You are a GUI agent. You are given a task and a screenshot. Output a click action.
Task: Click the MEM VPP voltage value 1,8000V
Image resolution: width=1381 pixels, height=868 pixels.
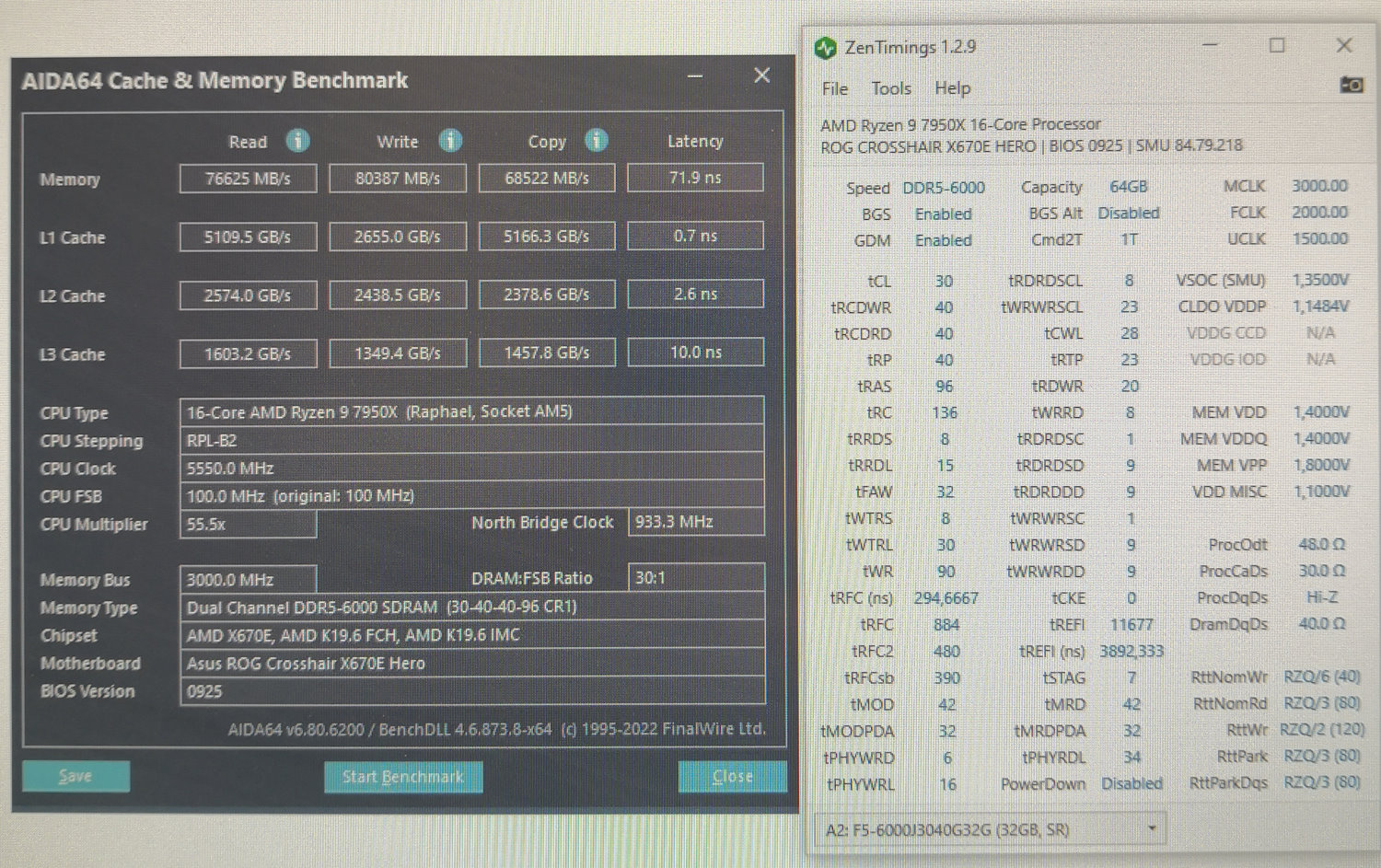click(1321, 465)
